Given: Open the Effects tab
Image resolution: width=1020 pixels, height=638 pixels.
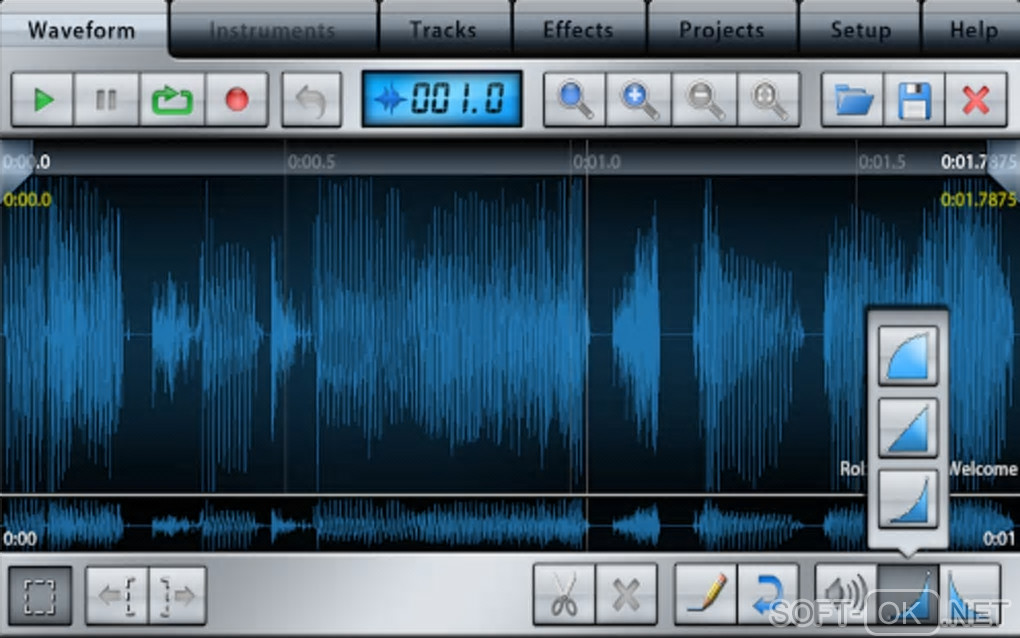Looking at the screenshot, I should pos(578,30).
